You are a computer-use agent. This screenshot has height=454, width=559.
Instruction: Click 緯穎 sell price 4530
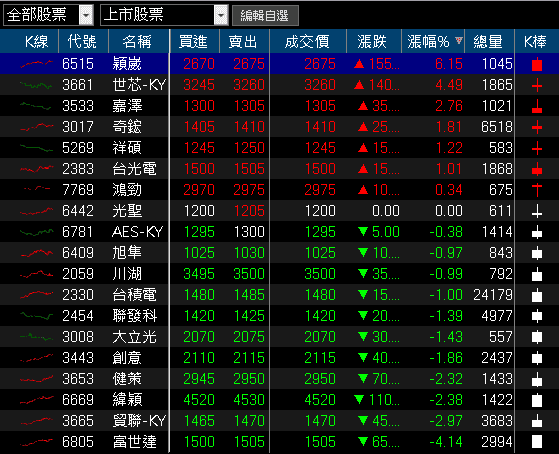tap(249, 400)
